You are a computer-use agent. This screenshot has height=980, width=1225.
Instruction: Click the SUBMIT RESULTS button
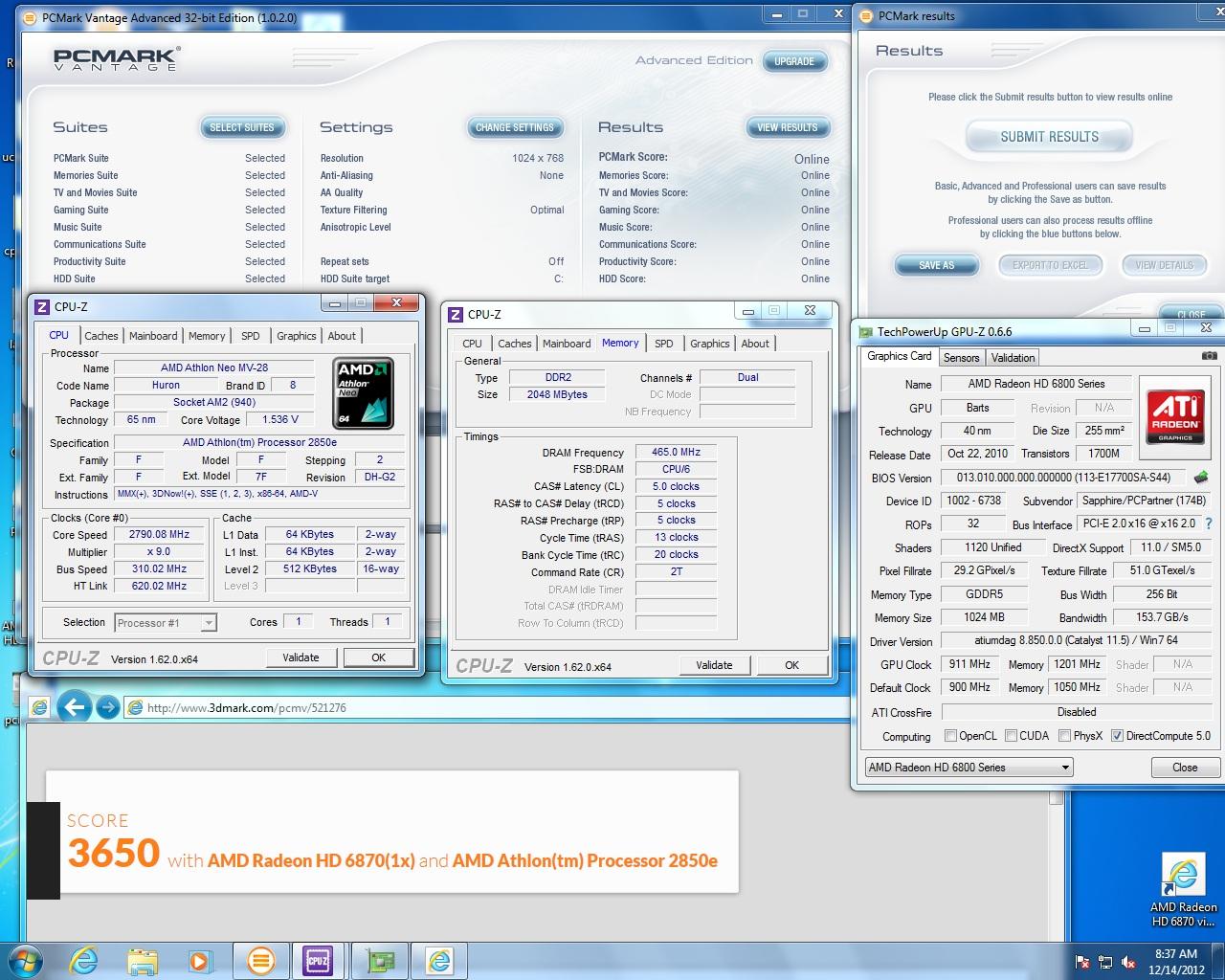click(1050, 137)
